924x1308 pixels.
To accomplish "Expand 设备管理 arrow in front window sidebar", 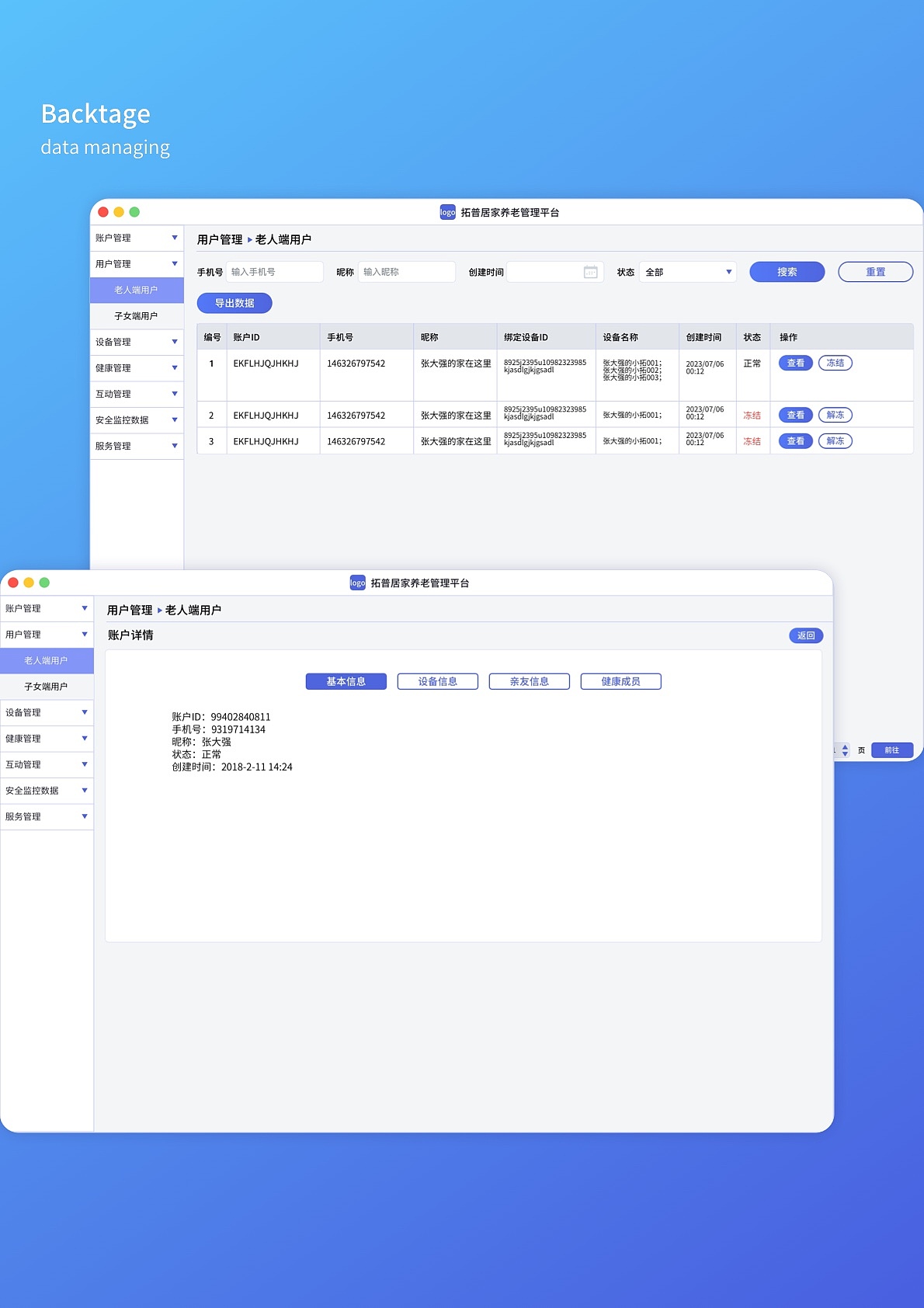I will click(x=85, y=712).
